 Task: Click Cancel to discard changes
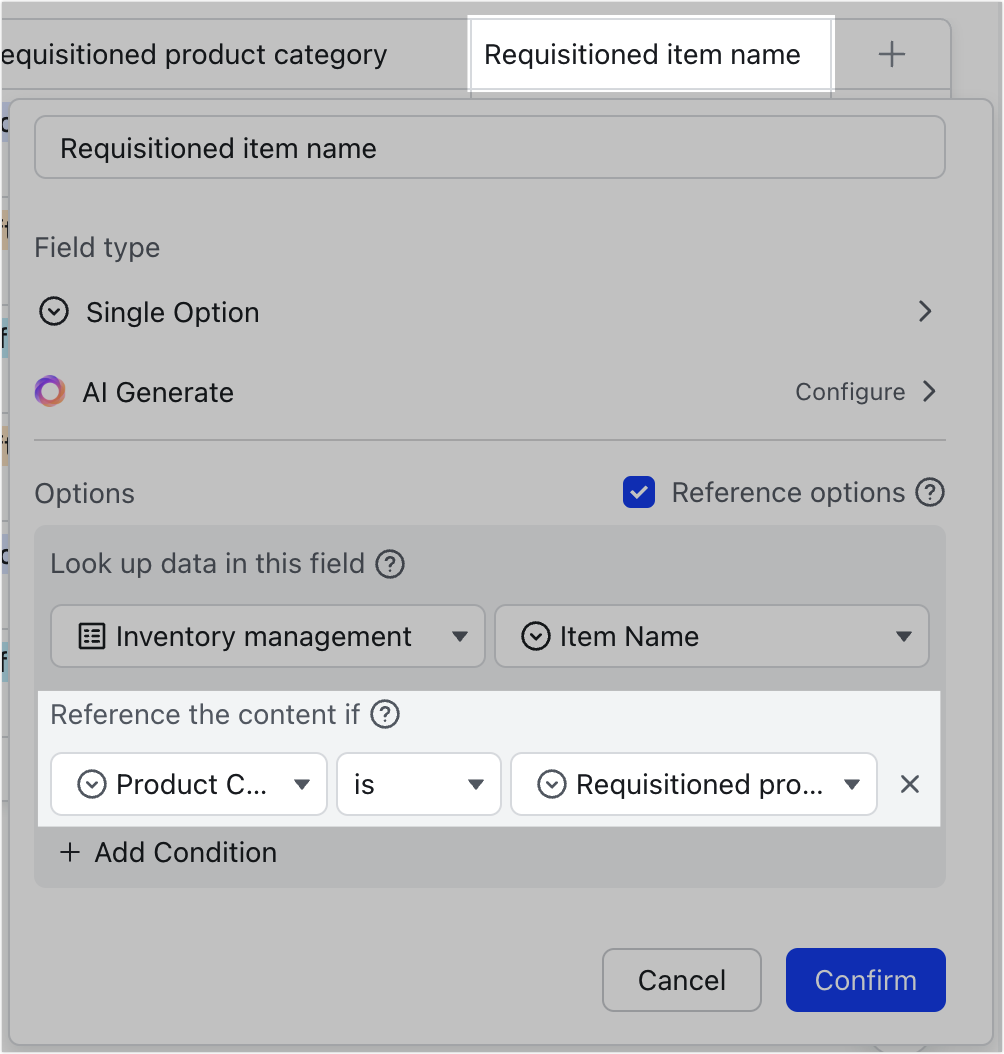(681, 980)
